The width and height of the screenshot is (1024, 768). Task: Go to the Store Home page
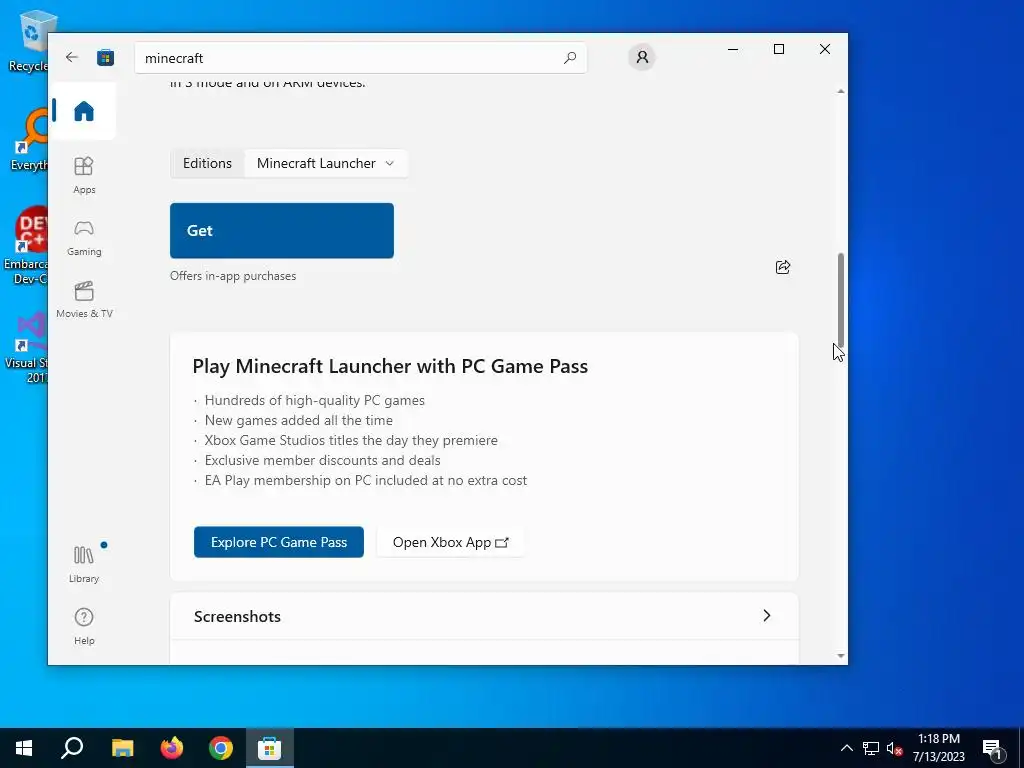point(84,111)
